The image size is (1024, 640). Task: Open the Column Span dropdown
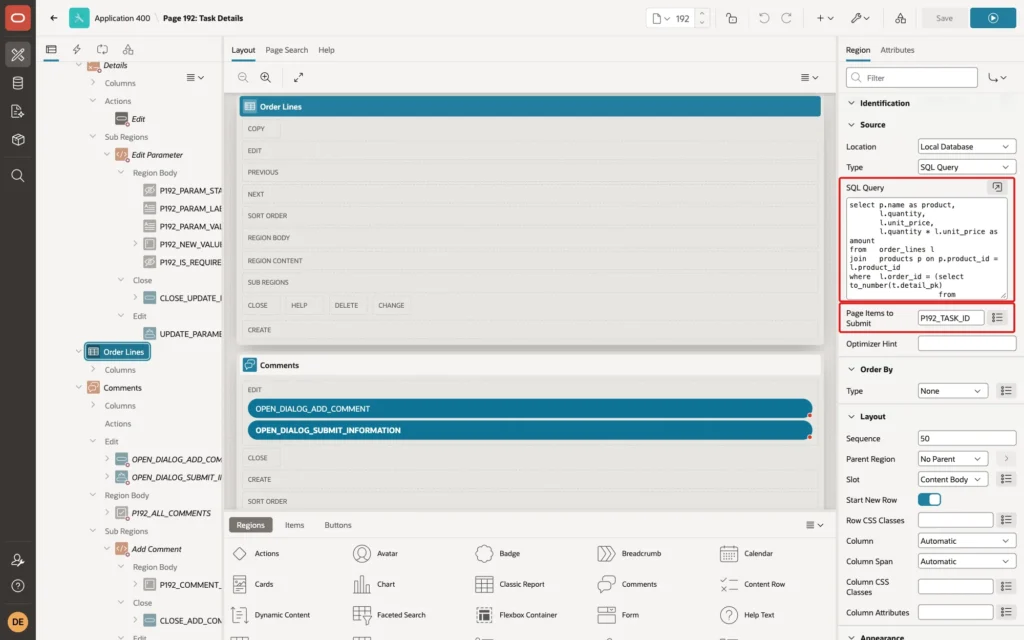tap(967, 562)
